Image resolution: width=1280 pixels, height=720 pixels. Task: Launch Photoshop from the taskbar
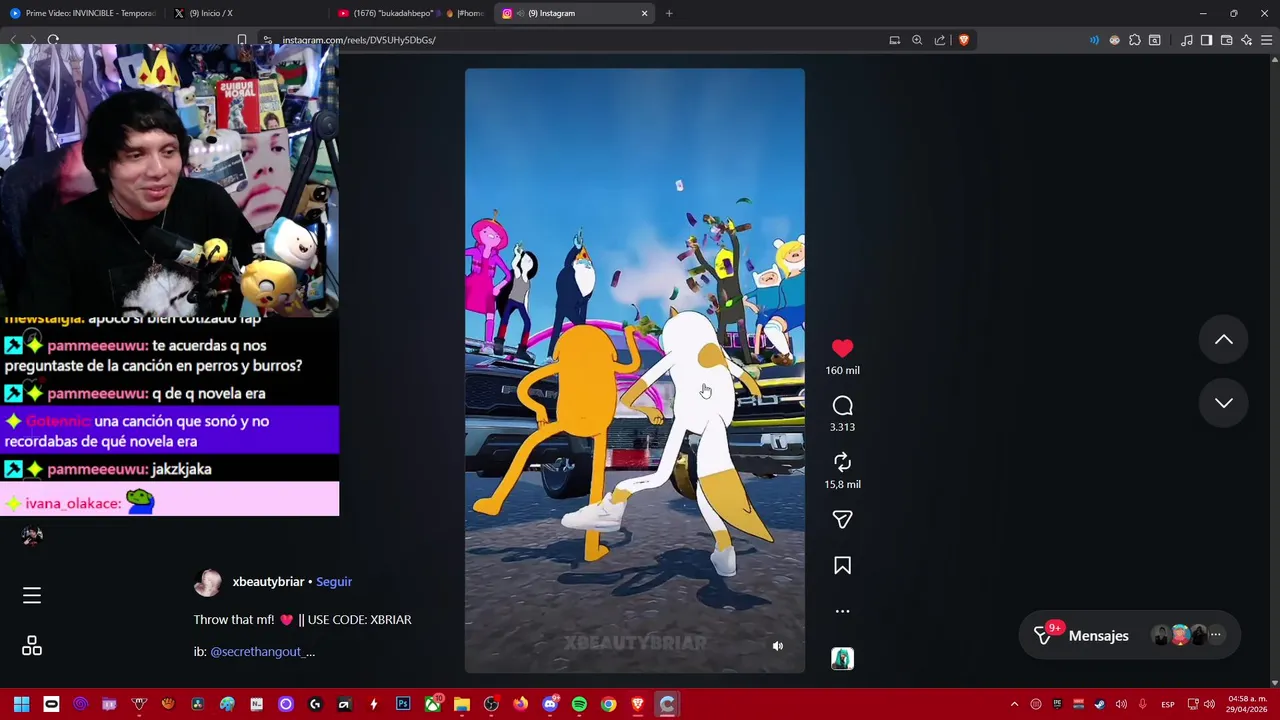pyautogui.click(x=403, y=704)
